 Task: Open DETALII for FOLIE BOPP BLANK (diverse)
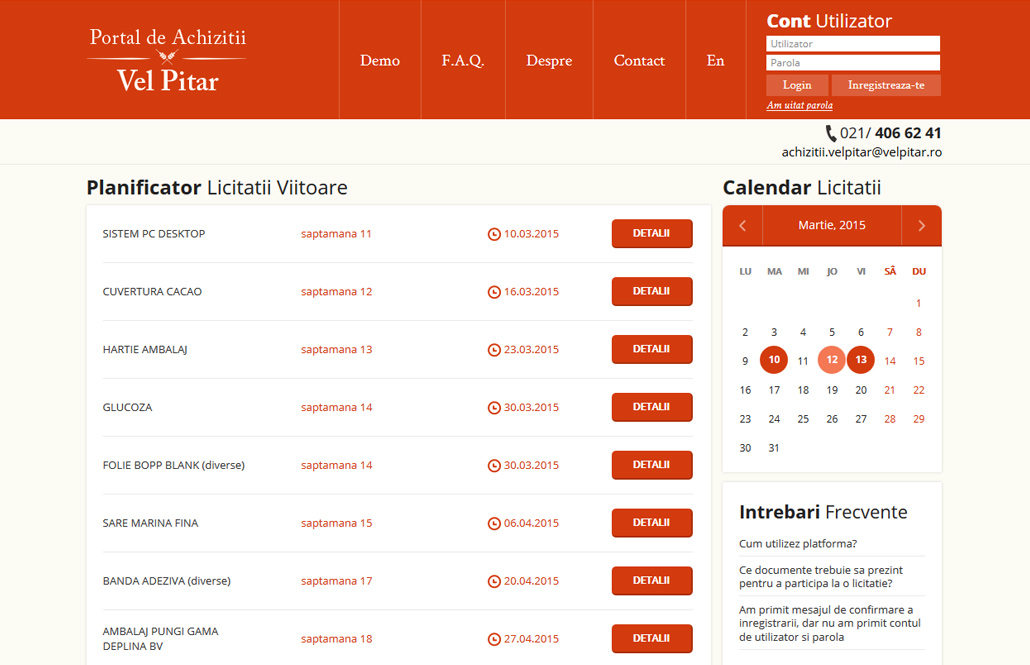pyautogui.click(x=652, y=465)
